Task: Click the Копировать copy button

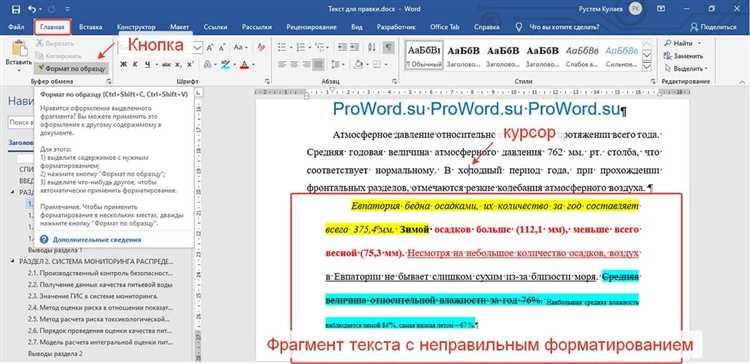Action: click(58, 56)
